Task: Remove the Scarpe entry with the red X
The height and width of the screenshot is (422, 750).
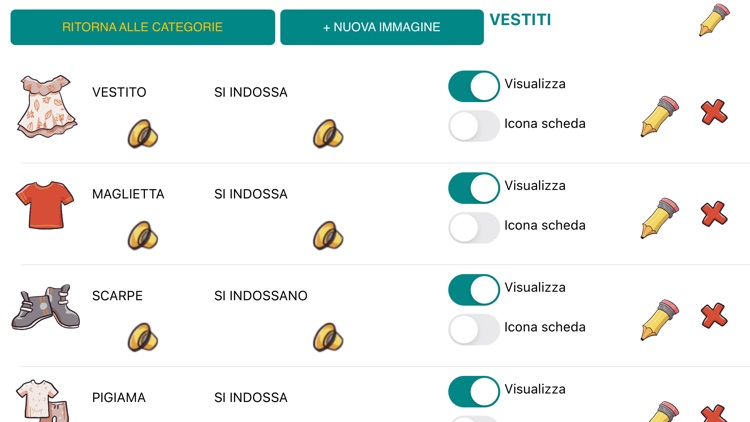Action: pos(714,316)
